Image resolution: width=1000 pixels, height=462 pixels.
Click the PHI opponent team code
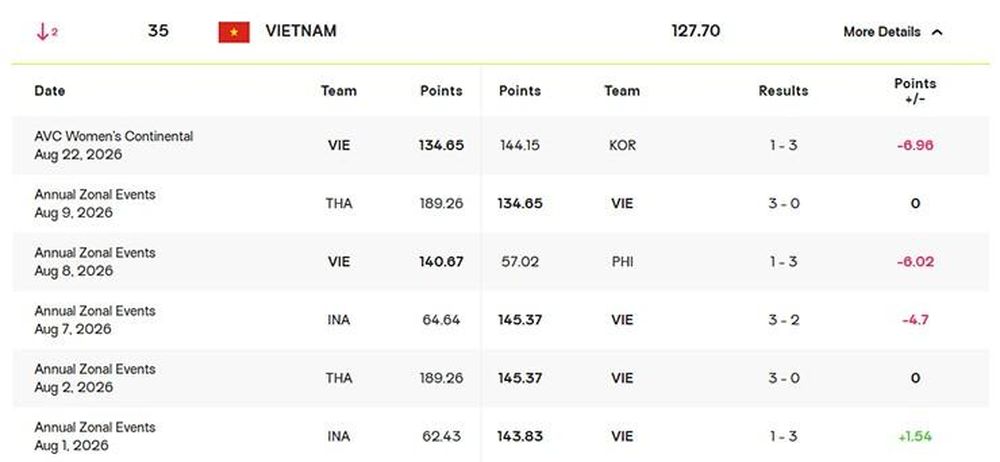622,262
